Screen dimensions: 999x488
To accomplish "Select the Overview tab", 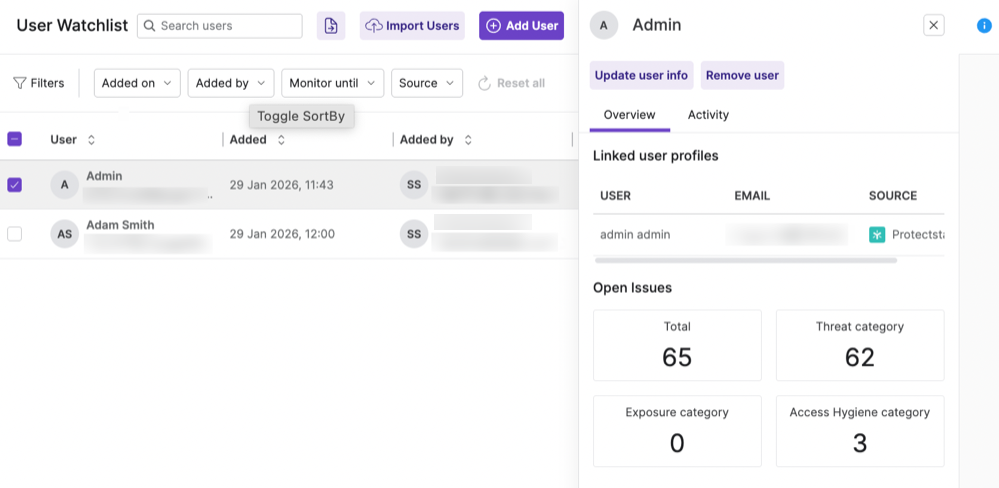I will (630, 115).
